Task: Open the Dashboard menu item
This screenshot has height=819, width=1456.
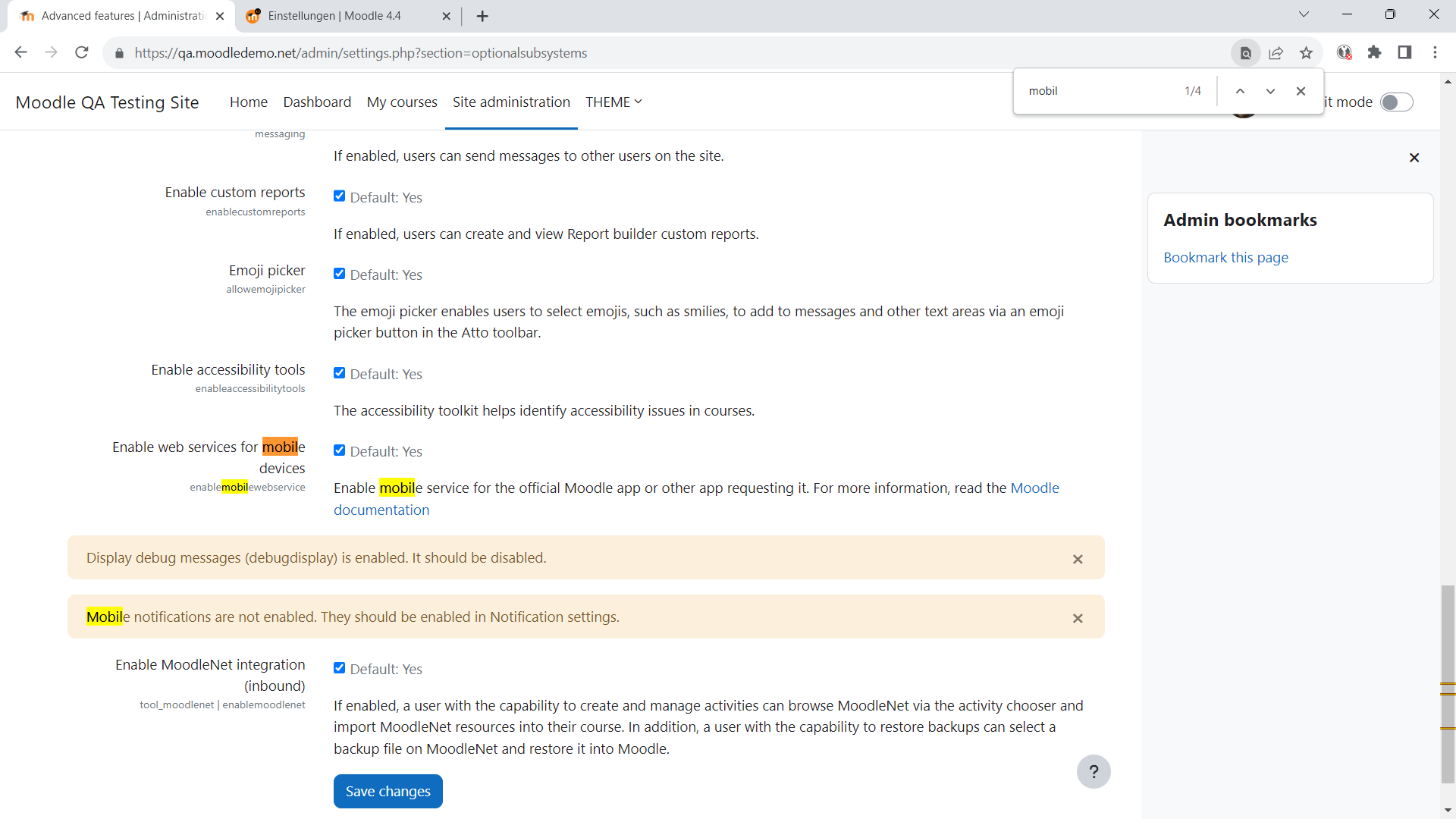Action: click(x=317, y=102)
